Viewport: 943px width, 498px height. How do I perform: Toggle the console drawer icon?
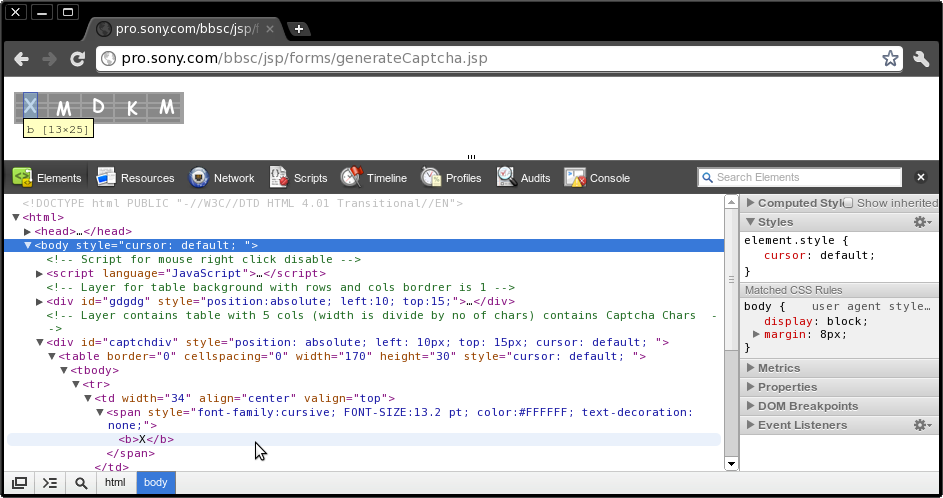pyautogui.click(x=50, y=482)
